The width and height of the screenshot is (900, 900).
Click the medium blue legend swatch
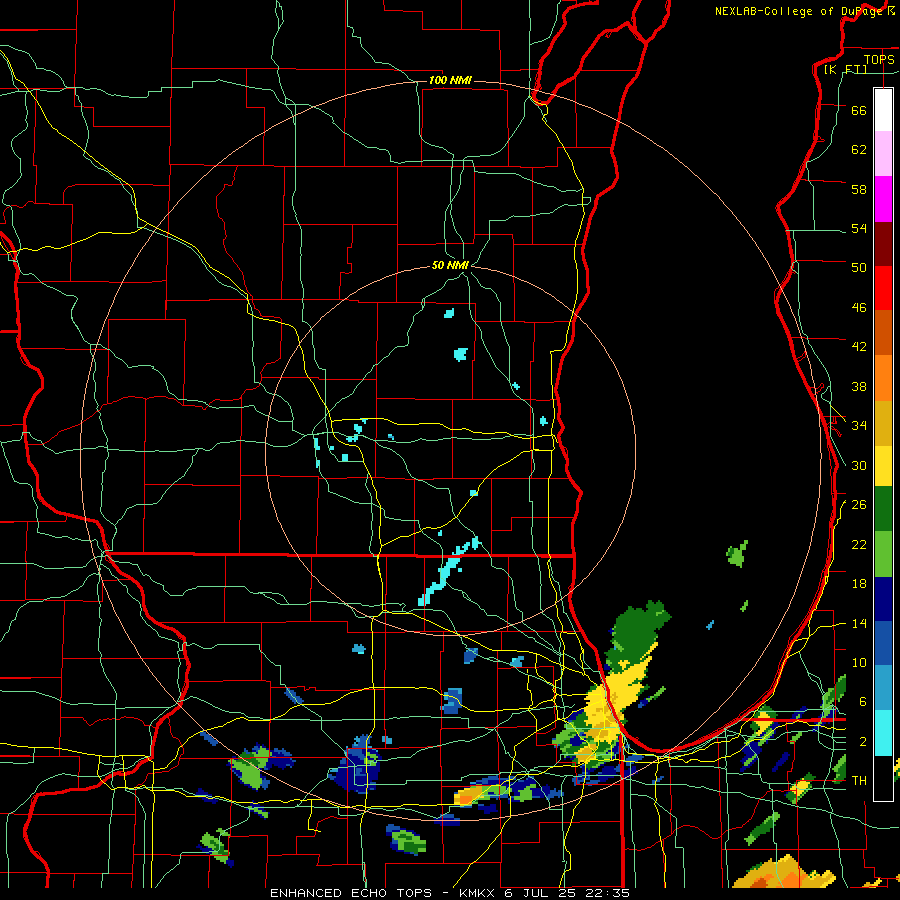tap(883, 643)
